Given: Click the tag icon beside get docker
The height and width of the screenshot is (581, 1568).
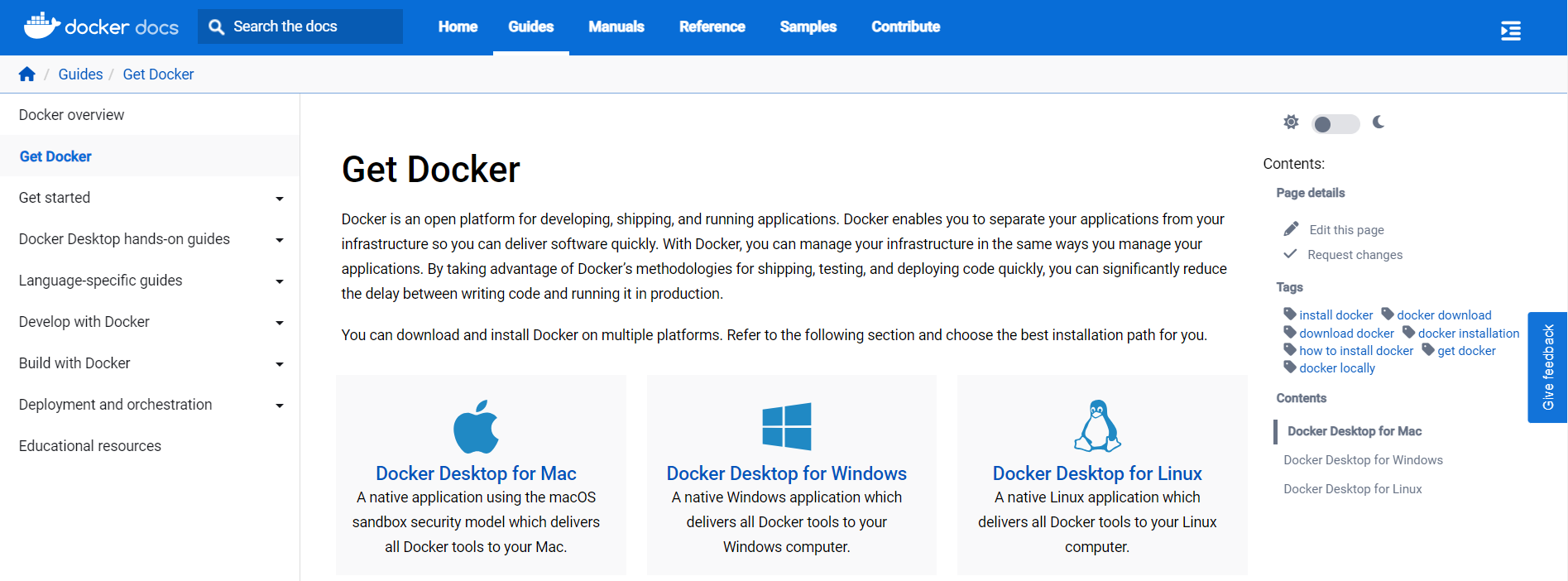Looking at the screenshot, I should [1428, 349].
